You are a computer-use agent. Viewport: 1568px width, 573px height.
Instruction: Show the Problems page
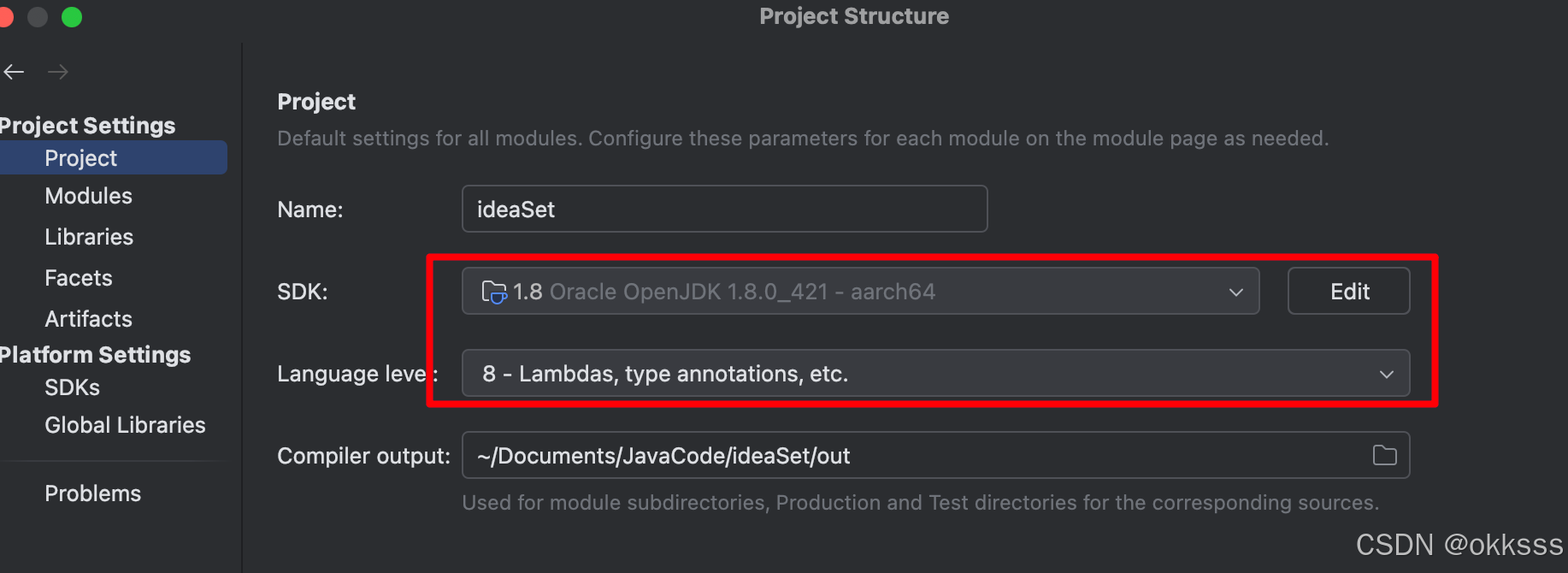pos(92,493)
